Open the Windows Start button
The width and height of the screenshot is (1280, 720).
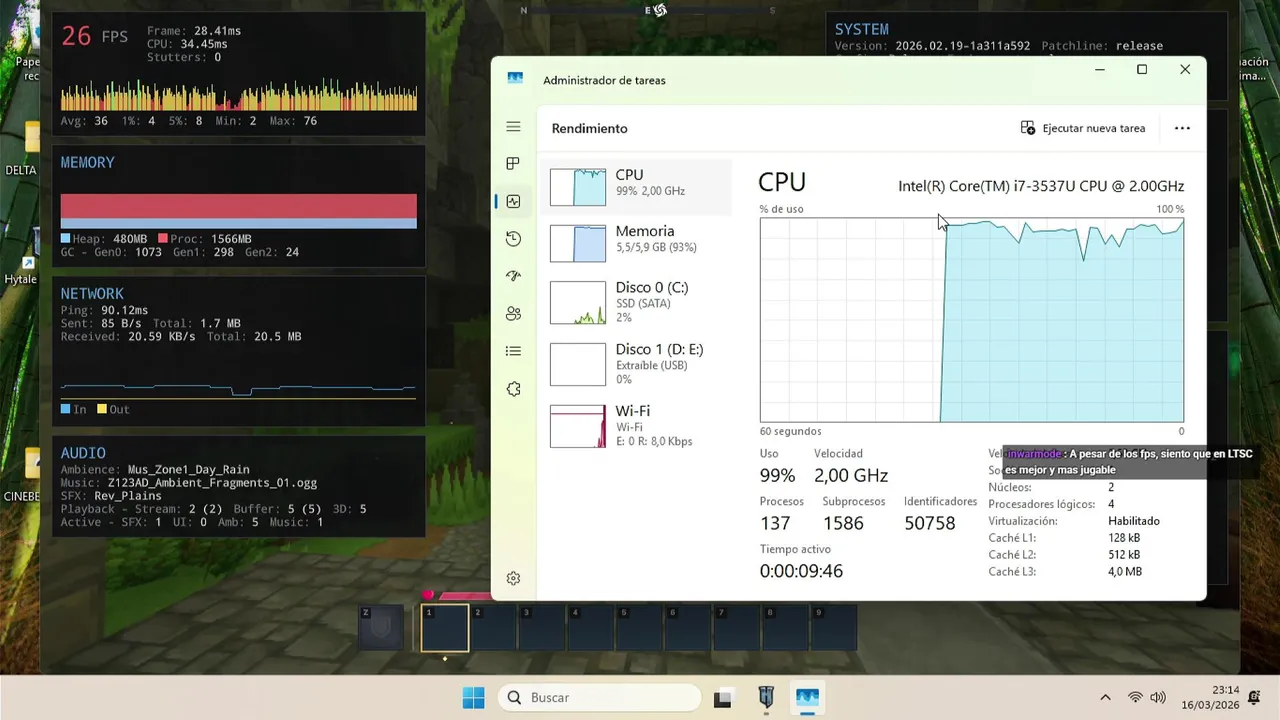point(473,697)
